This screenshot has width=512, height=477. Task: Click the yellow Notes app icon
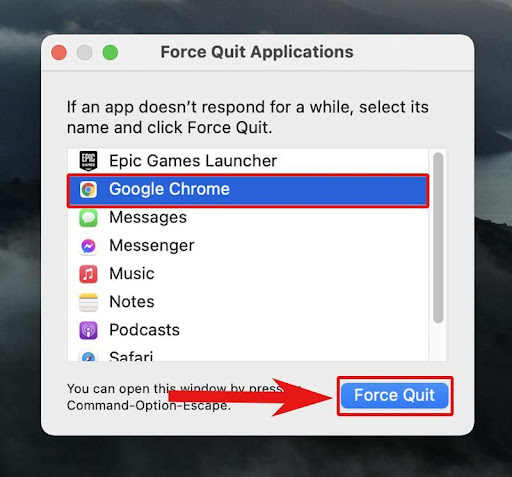pos(88,302)
